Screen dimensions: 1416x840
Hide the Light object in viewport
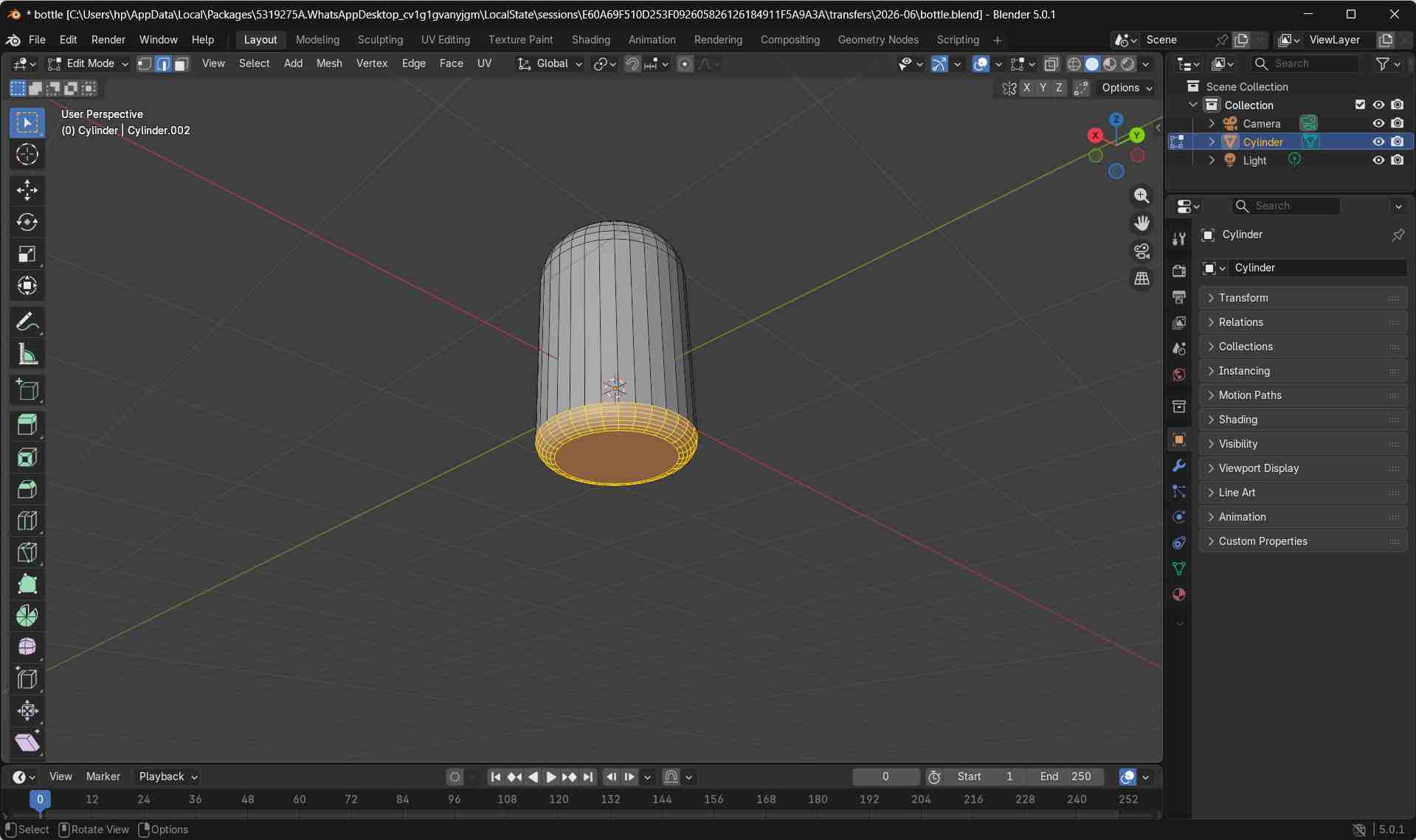(1378, 160)
